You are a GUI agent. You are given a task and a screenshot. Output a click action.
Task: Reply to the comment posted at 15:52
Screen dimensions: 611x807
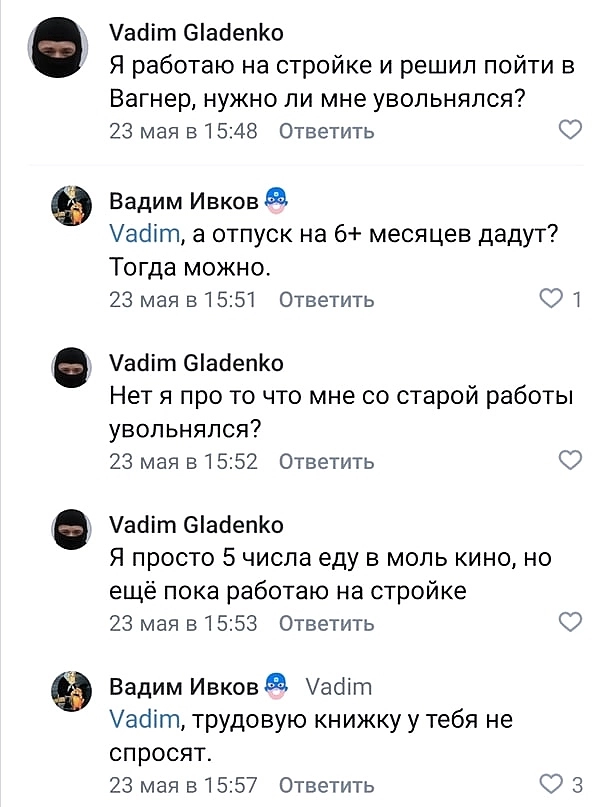(x=326, y=461)
